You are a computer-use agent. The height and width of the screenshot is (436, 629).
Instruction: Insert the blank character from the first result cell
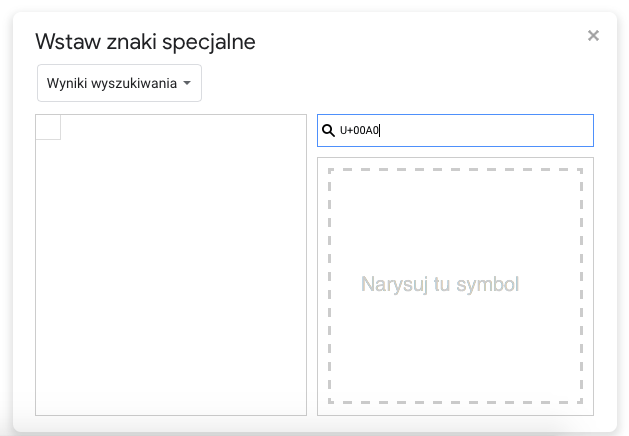pos(48,128)
